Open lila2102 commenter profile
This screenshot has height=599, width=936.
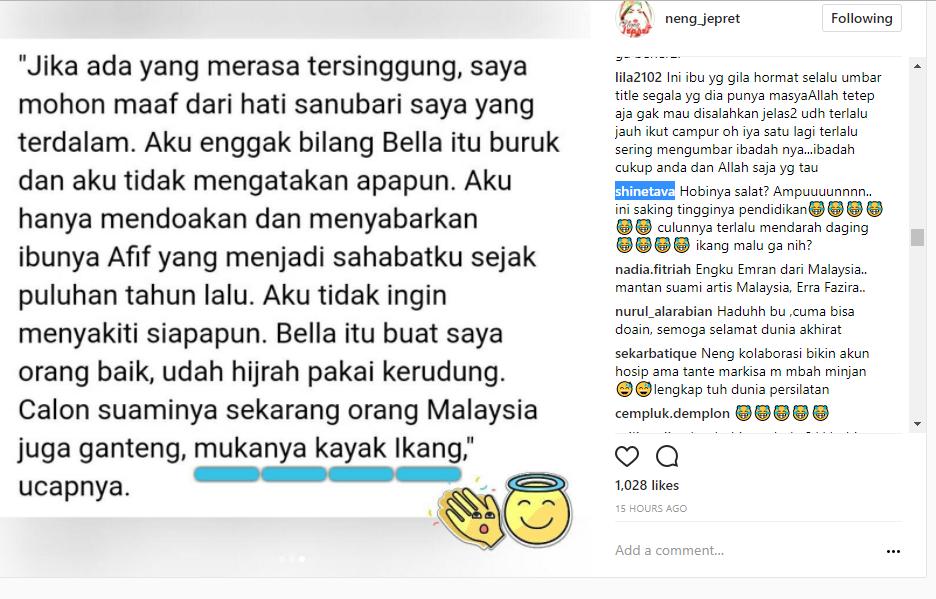click(x=638, y=78)
